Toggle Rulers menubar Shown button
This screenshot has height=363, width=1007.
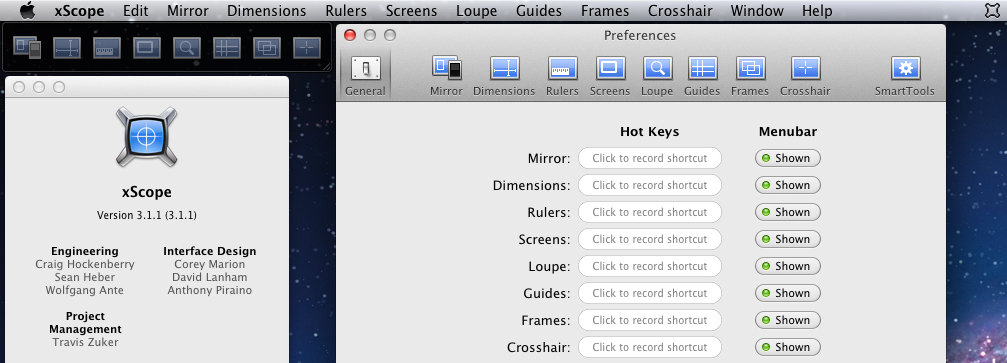(x=787, y=212)
